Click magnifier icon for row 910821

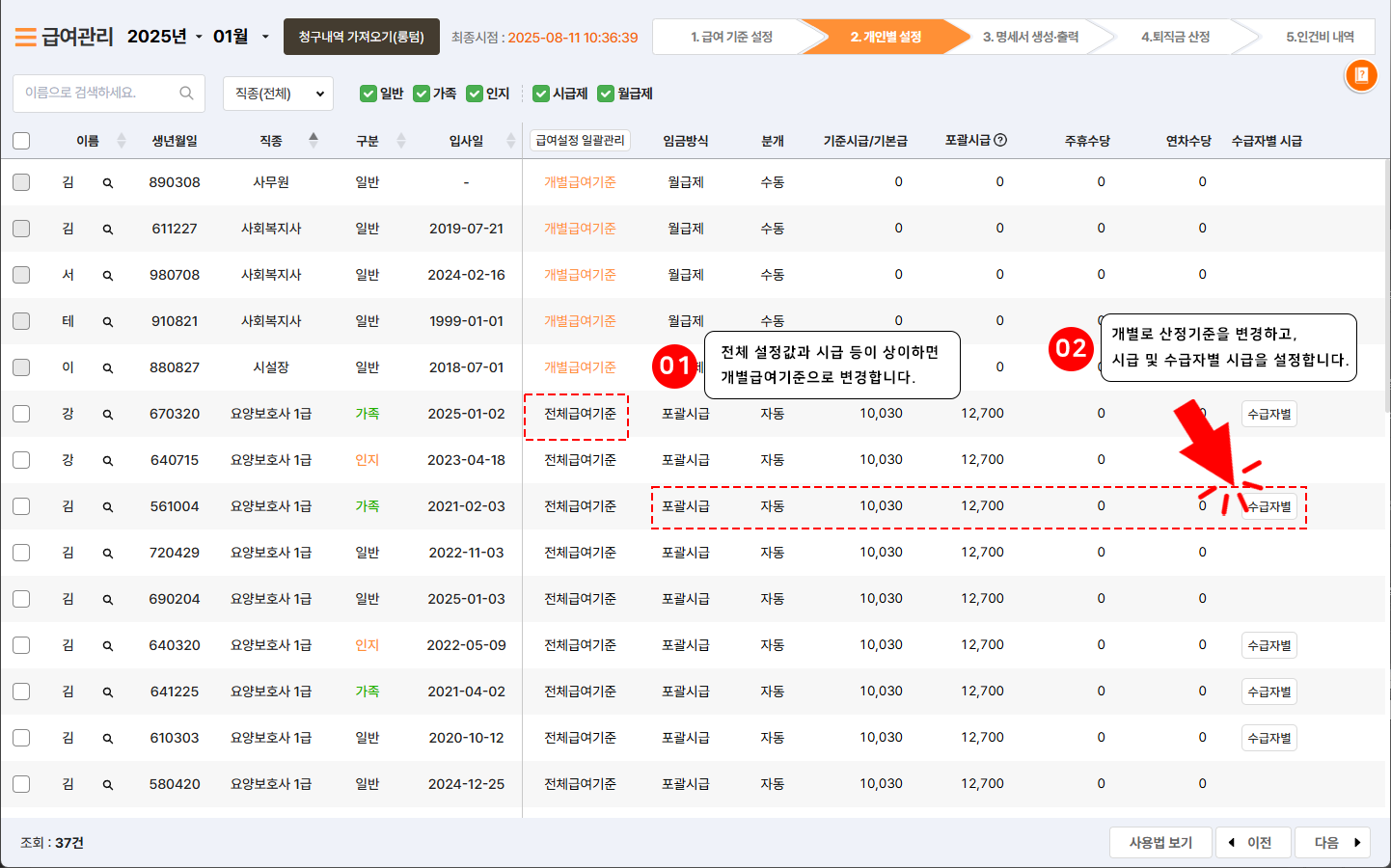tap(108, 322)
